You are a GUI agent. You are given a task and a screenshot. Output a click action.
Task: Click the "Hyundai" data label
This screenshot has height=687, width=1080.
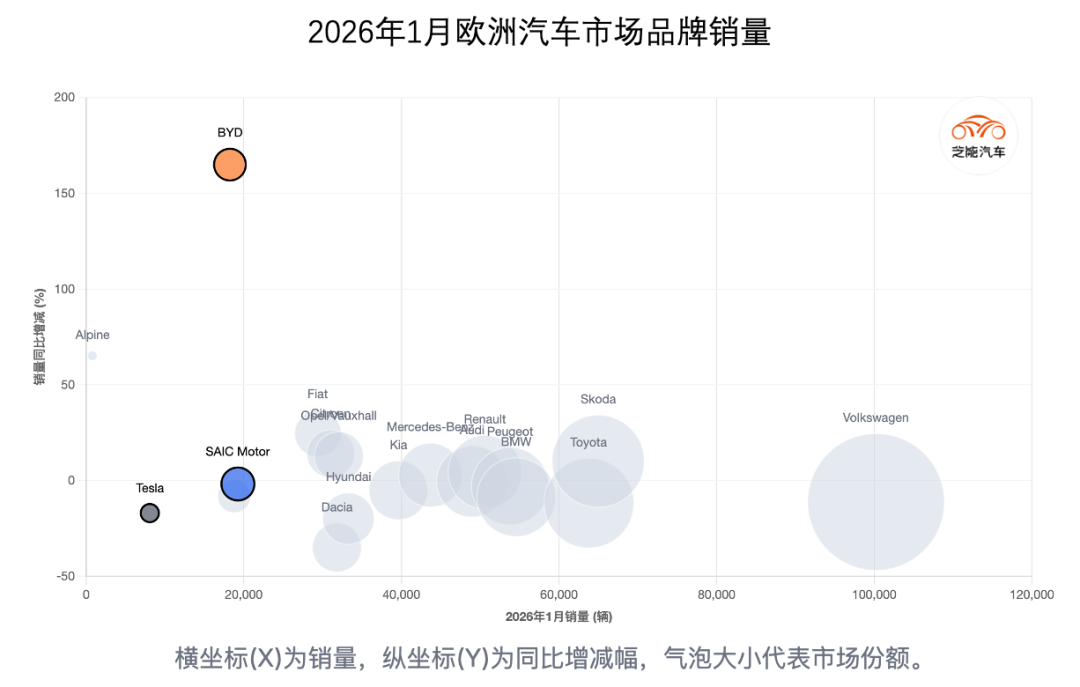point(349,477)
